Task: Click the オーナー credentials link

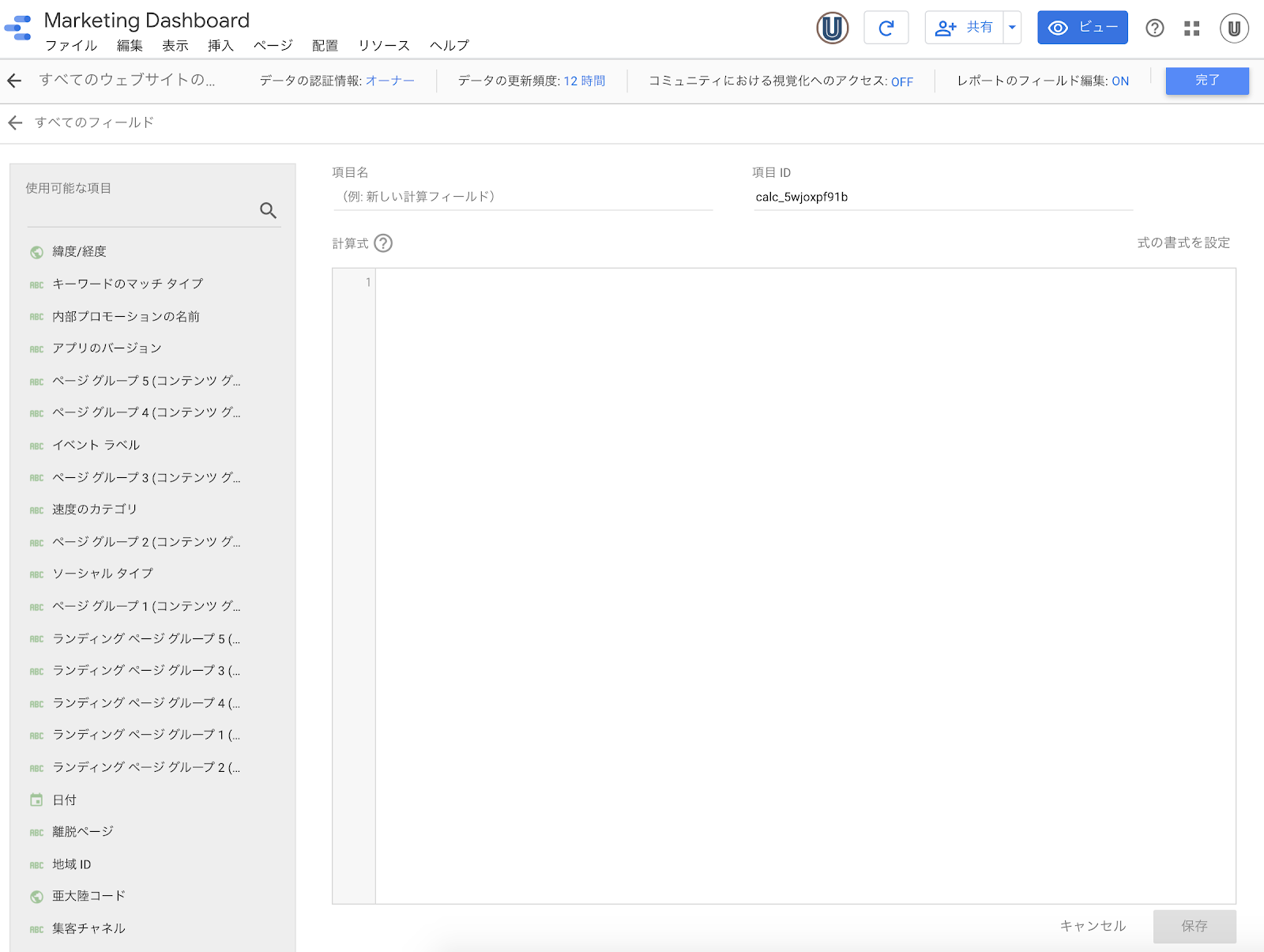Action: 390,81
